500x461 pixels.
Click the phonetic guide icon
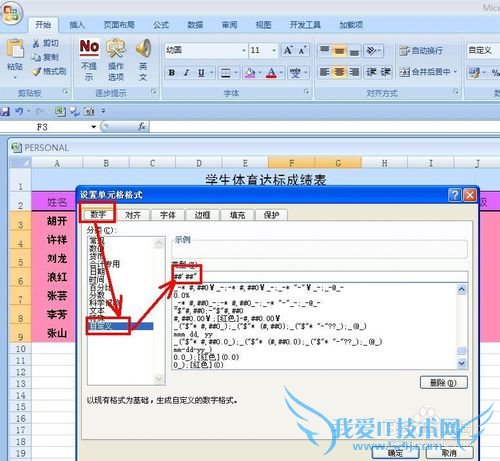pos(295,73)
